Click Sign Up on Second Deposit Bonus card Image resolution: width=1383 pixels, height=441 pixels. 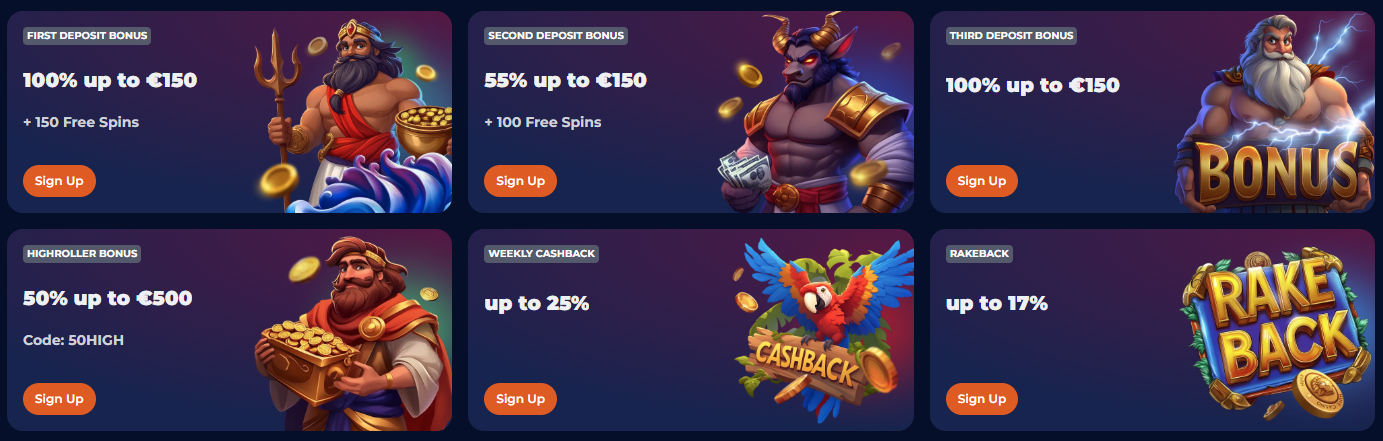[521, 181]
